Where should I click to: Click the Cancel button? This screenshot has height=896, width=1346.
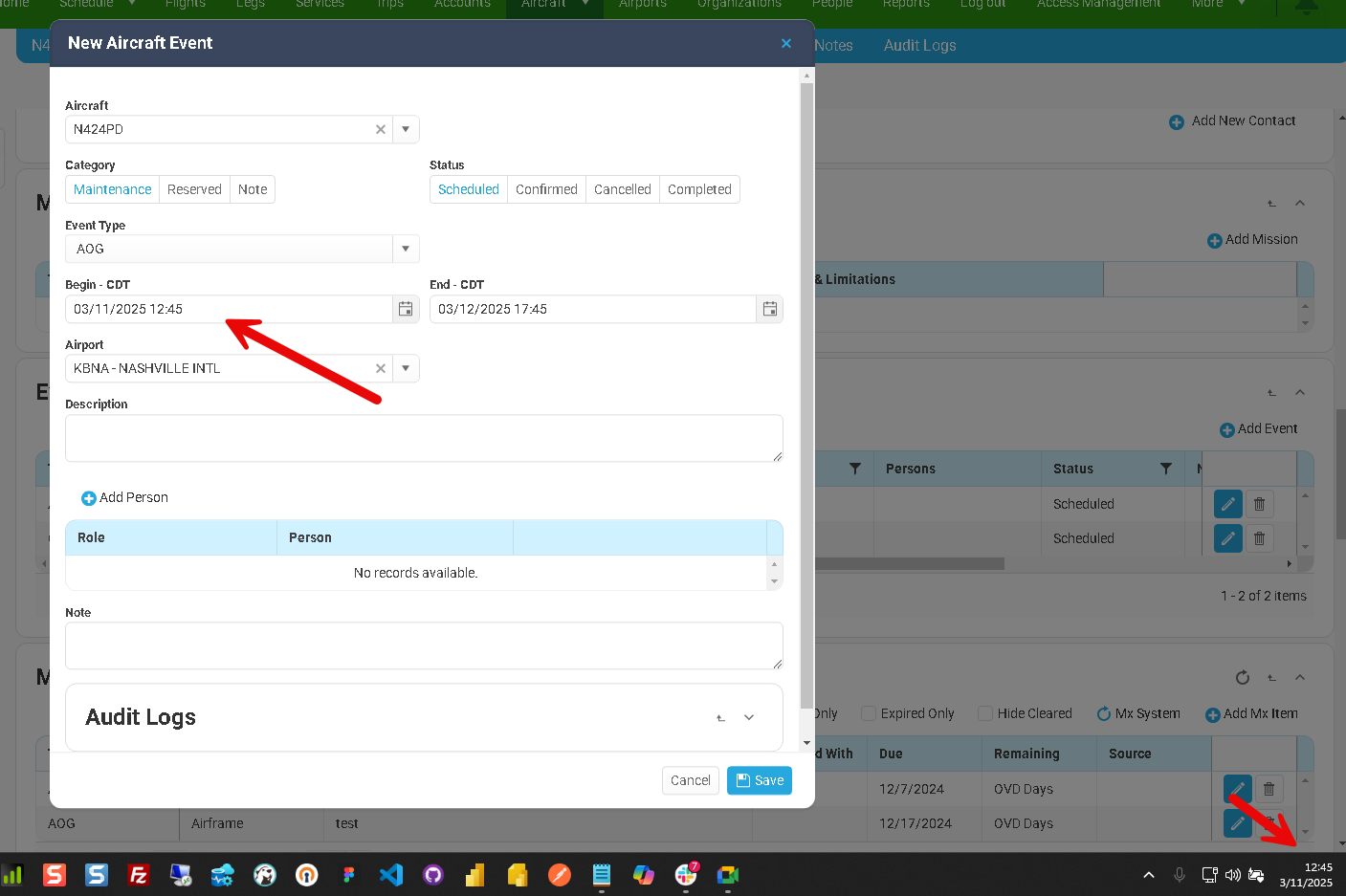click(690, 780)
